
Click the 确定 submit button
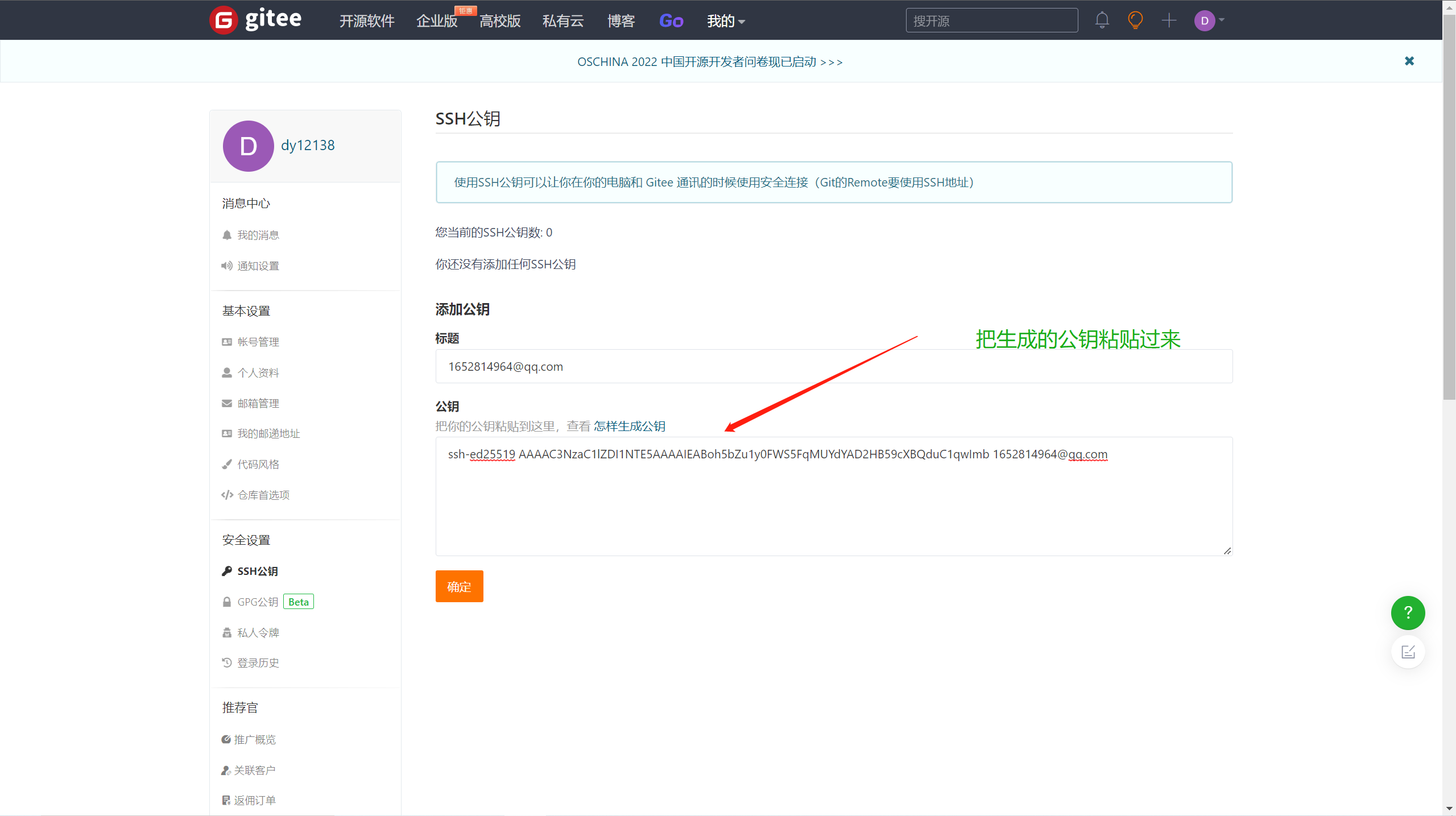tap(459, 586)
